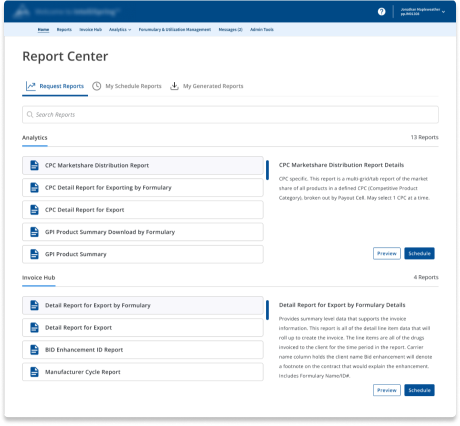
Task: Open Formulary & Utilization Management menu
Action: click(175, 30)
